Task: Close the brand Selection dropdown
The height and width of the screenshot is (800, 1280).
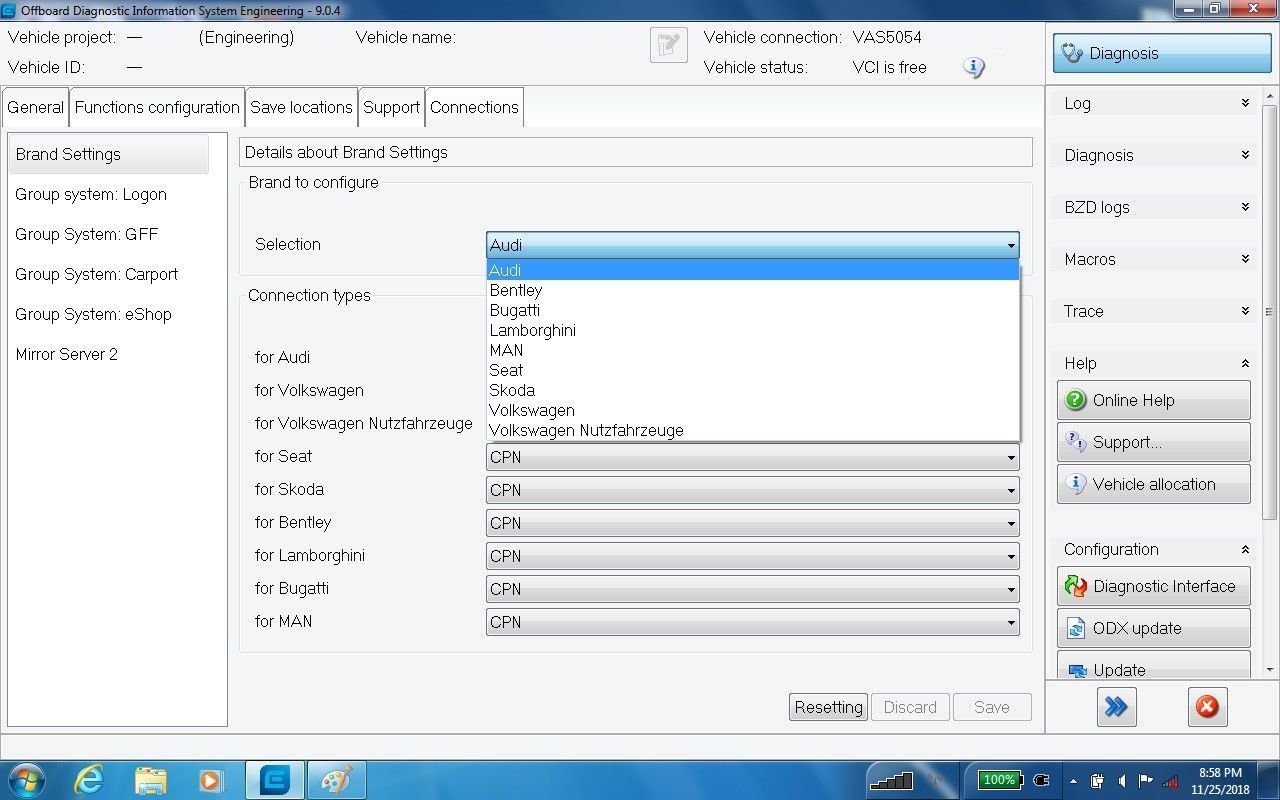Action: point(752,245)
